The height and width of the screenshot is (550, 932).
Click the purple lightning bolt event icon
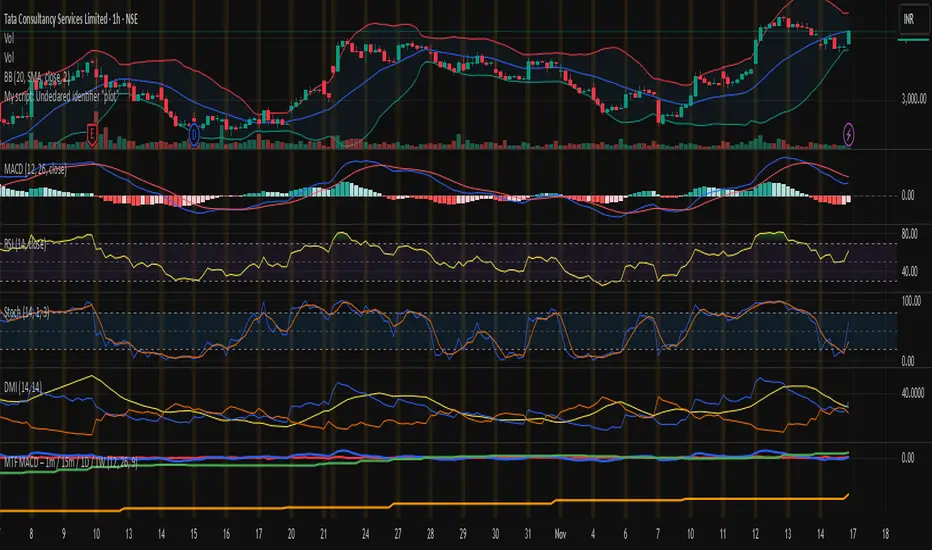click(x=849, y=134)
